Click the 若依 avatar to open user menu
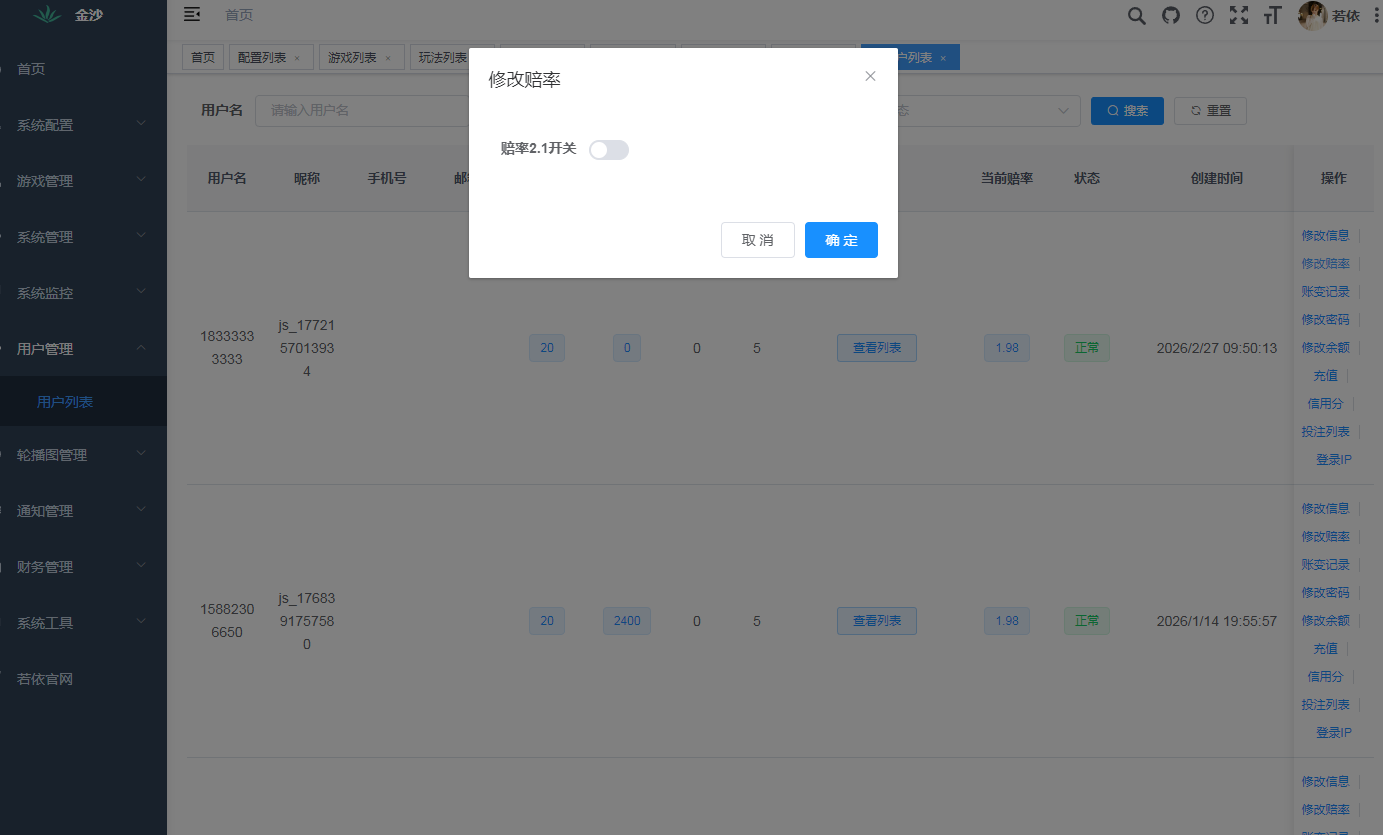 point(1311,15)
